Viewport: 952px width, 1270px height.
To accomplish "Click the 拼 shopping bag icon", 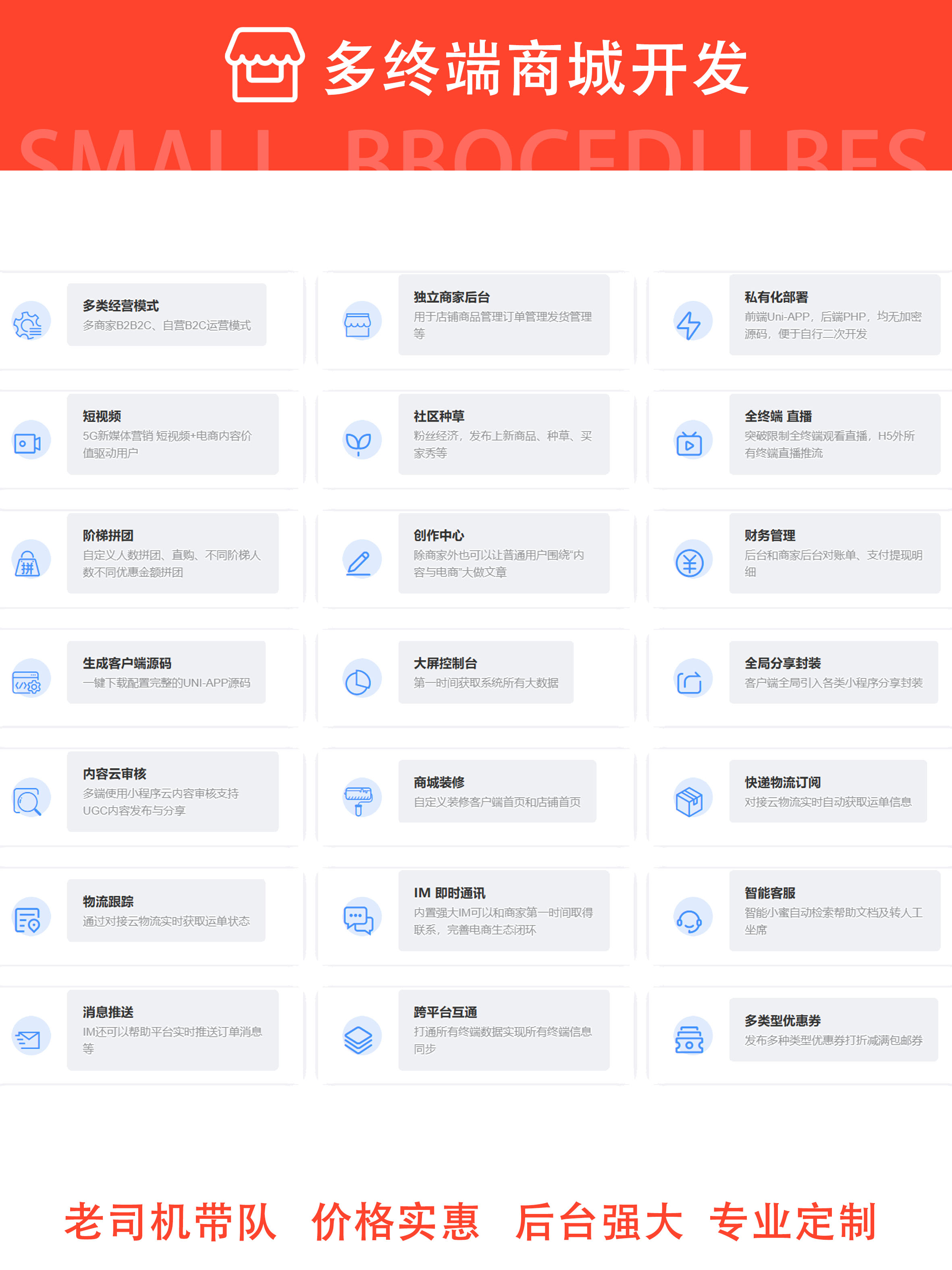I will pyautogui.click(x=27, y=563).
